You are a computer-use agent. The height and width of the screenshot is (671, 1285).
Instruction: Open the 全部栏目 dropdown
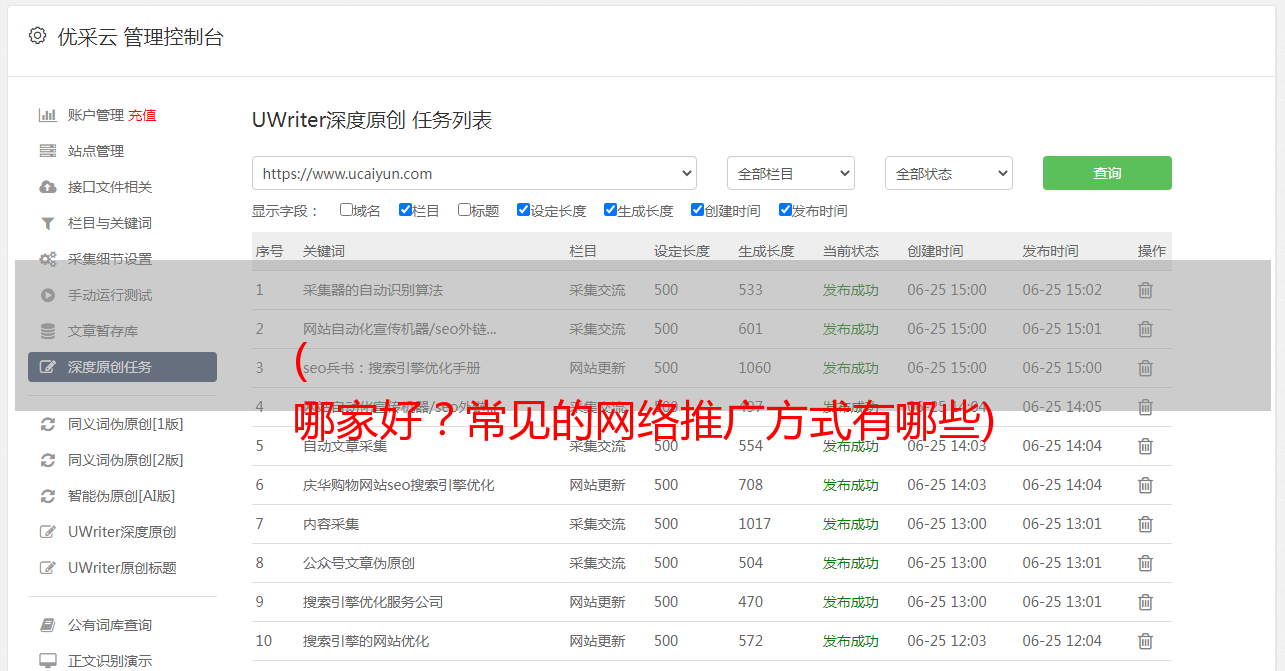[x=791, y=173]
